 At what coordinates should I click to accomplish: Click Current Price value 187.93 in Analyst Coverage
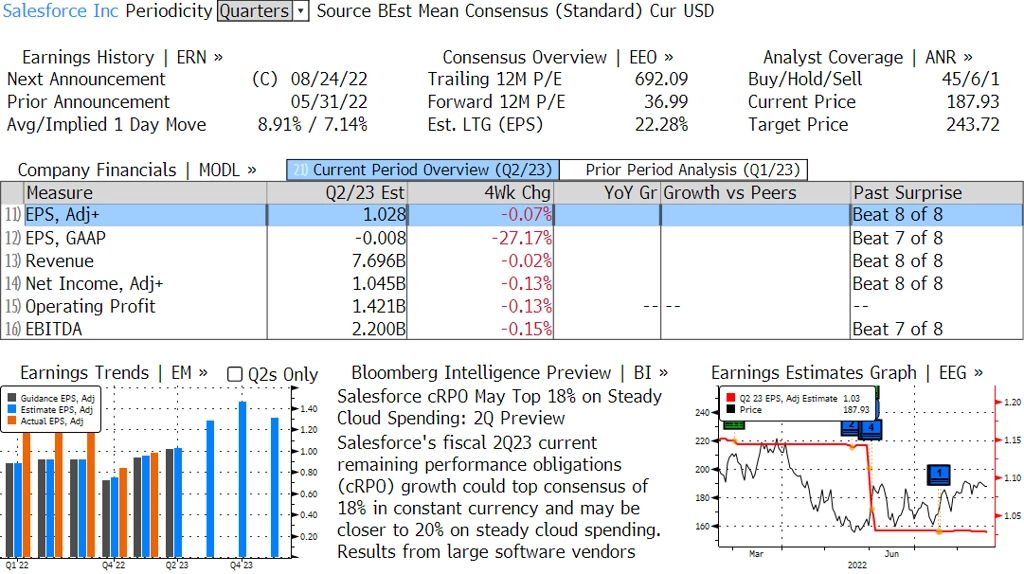click(972, 102)
